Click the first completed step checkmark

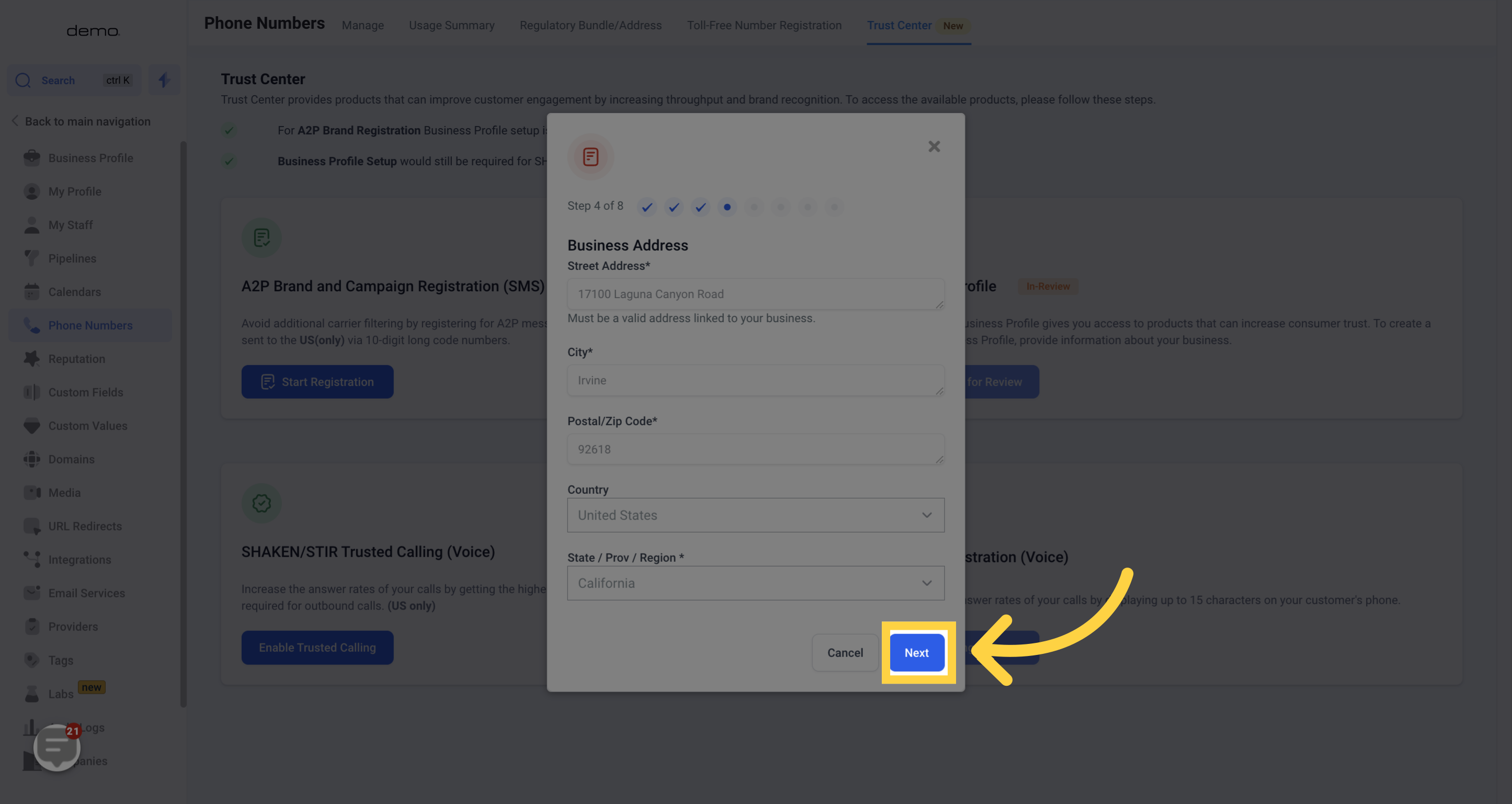647,207
